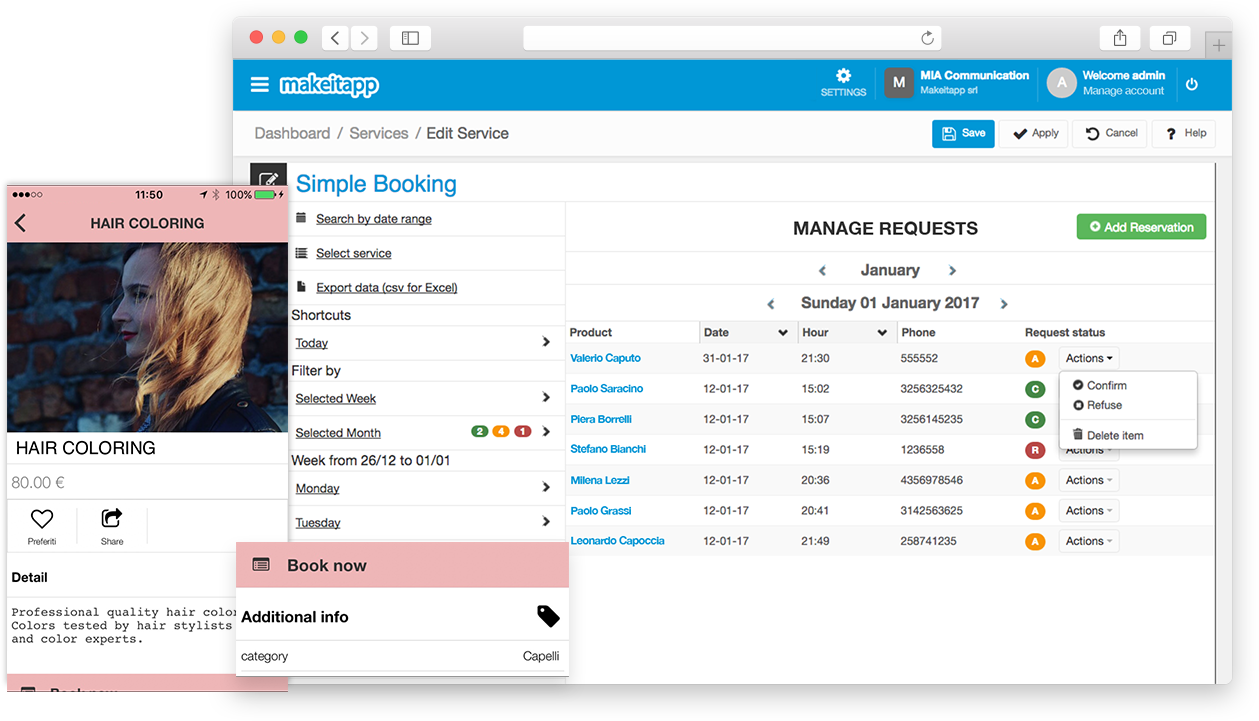Click the Safari share icon
This screenshot has width=1259, height=721.
[1120, 38]
